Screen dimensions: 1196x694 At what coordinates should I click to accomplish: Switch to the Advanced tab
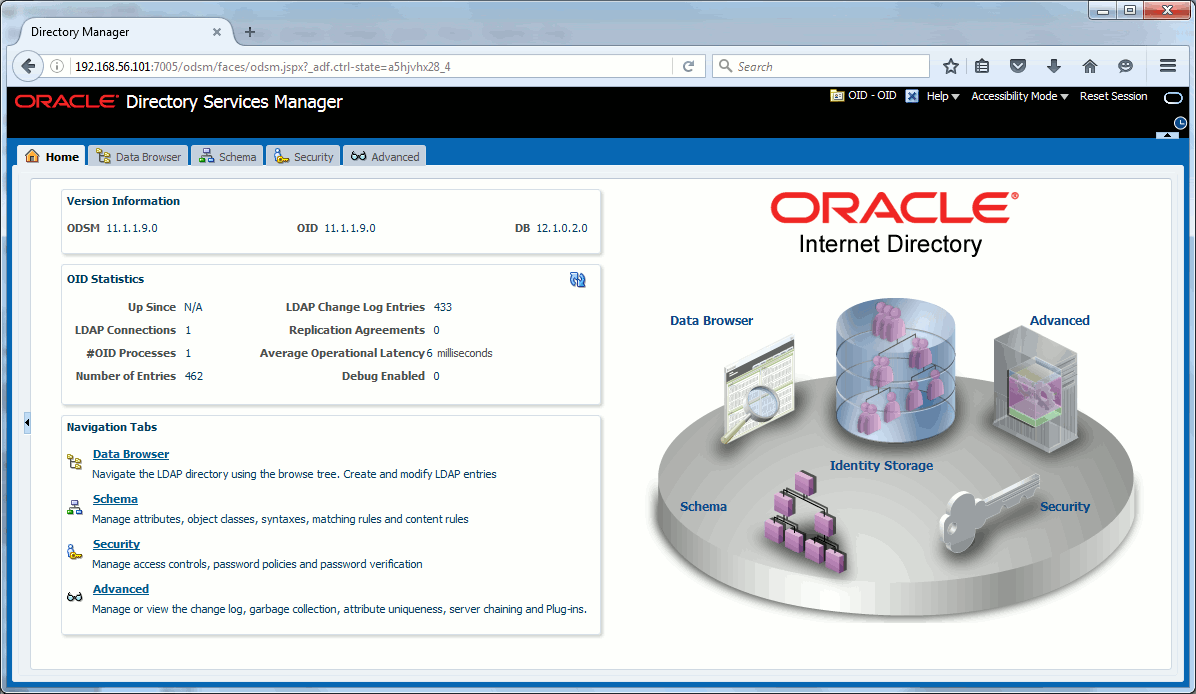point(385,156)
